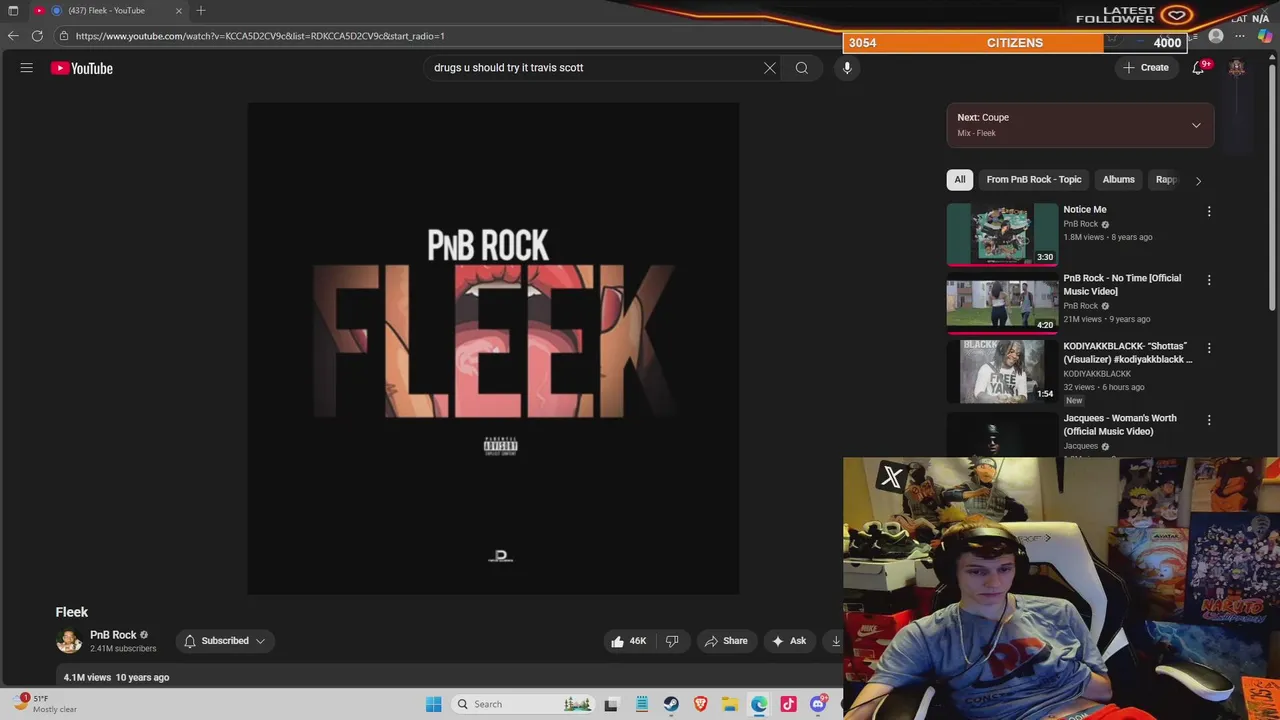The image size is (1280, 720).
Task: Show more filter chips with arrow
Action: coord(1198,180)
